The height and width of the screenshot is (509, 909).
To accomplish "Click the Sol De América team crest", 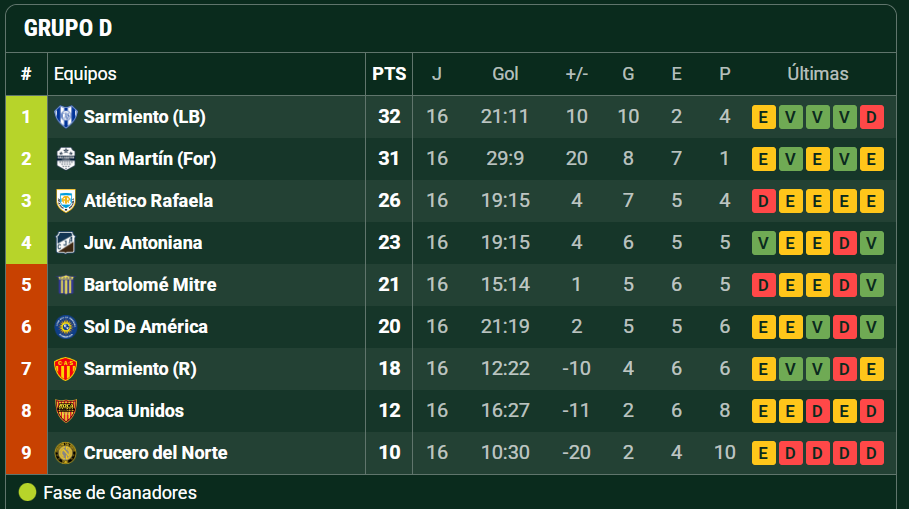I will click(x=65, y=327).
